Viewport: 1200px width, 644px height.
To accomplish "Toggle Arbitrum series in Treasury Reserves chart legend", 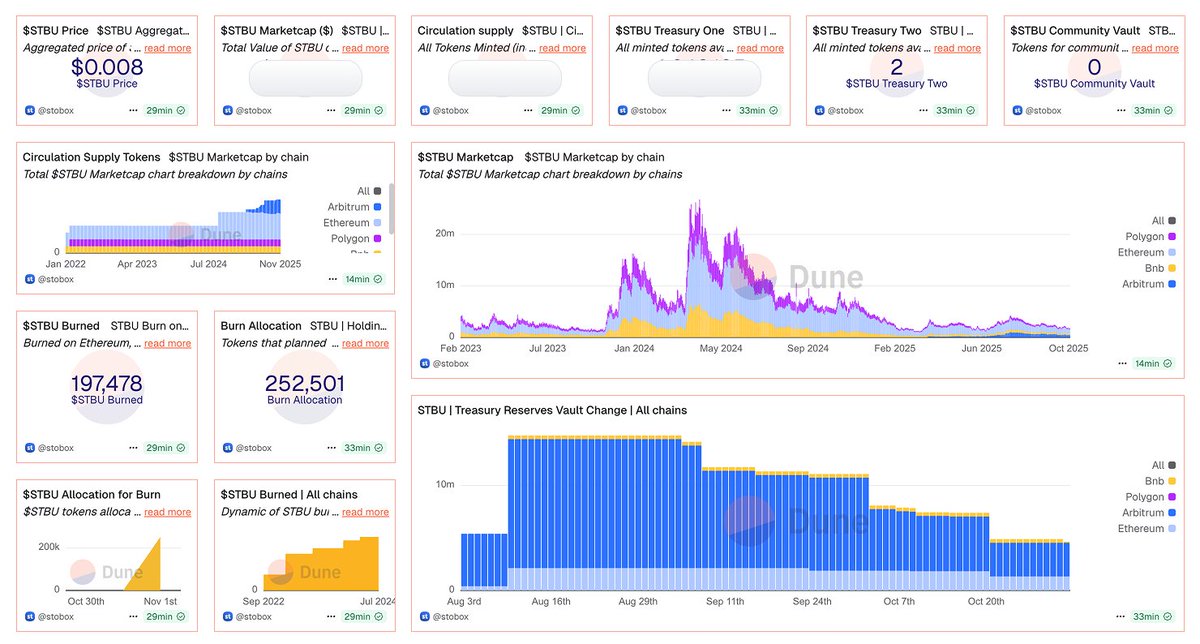I will (x=1148, y=512).
